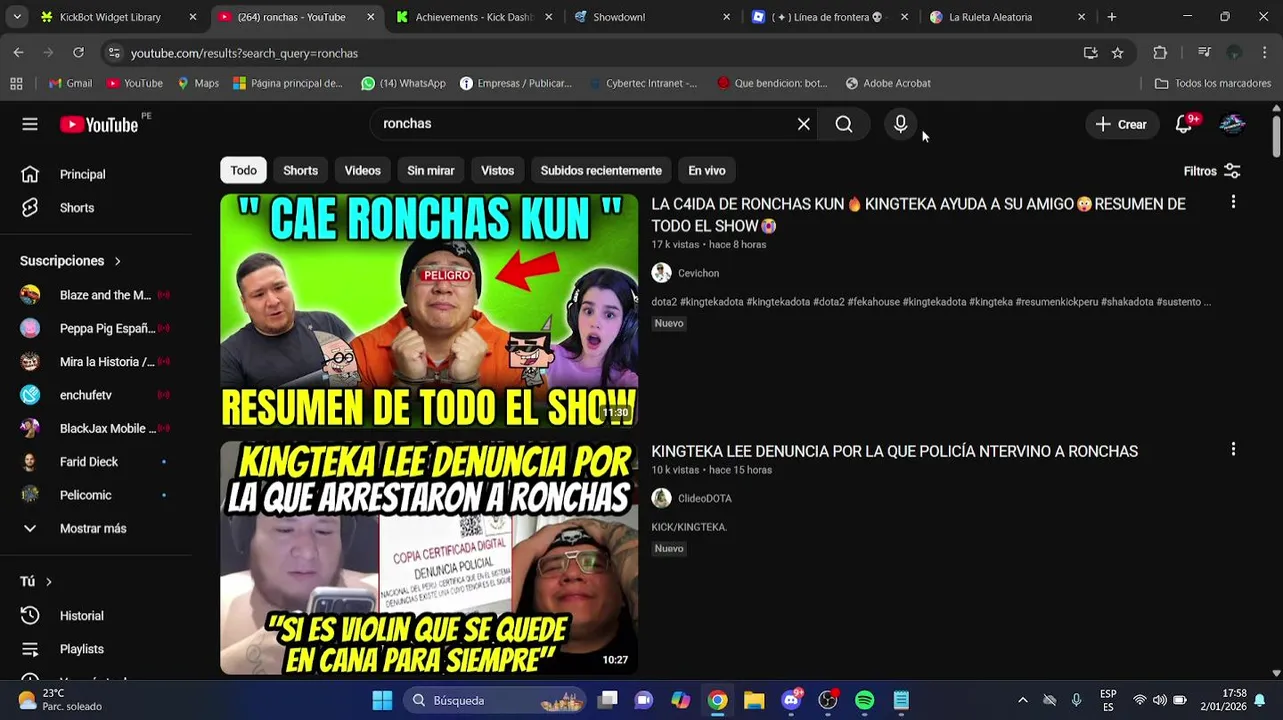Open the taskbar volume control

[1160, 701]
